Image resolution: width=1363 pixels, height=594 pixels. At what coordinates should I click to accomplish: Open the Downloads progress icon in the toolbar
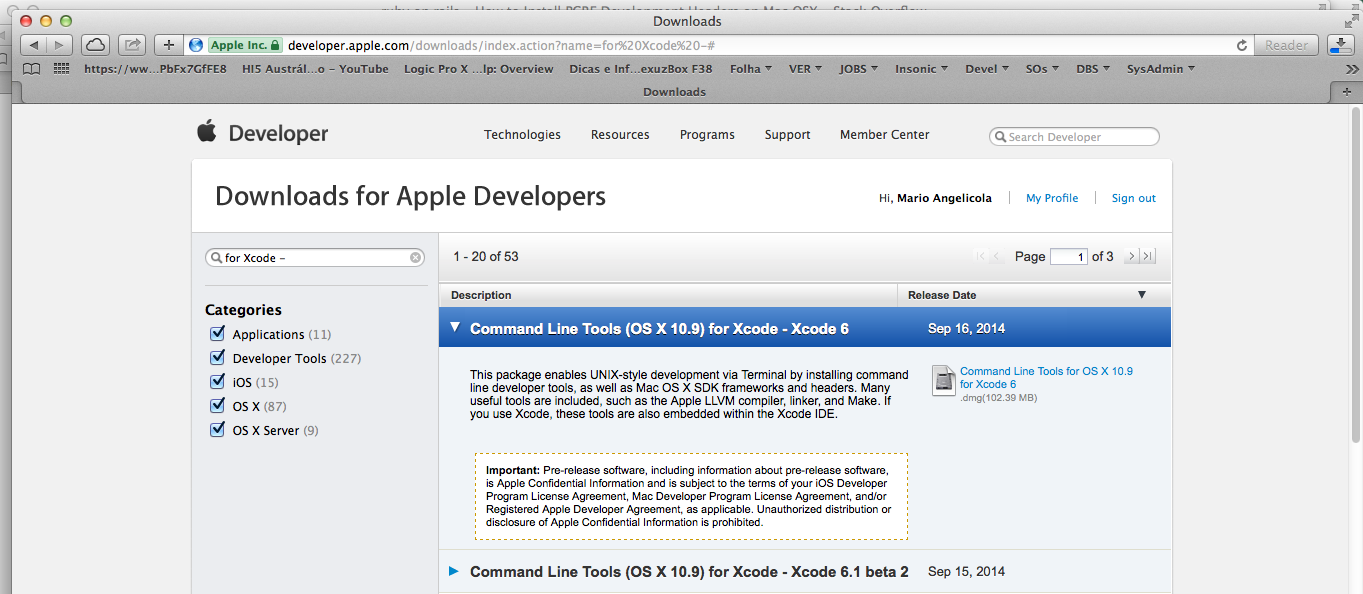coord(1340,45)
